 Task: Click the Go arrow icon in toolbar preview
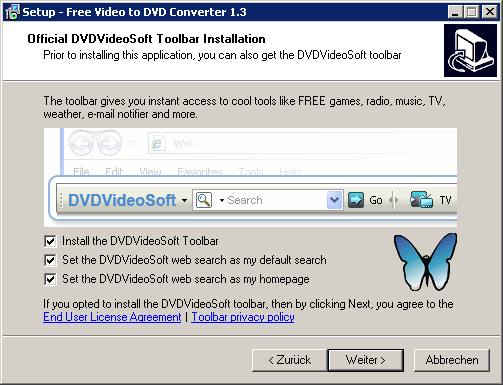pos(356,200)
